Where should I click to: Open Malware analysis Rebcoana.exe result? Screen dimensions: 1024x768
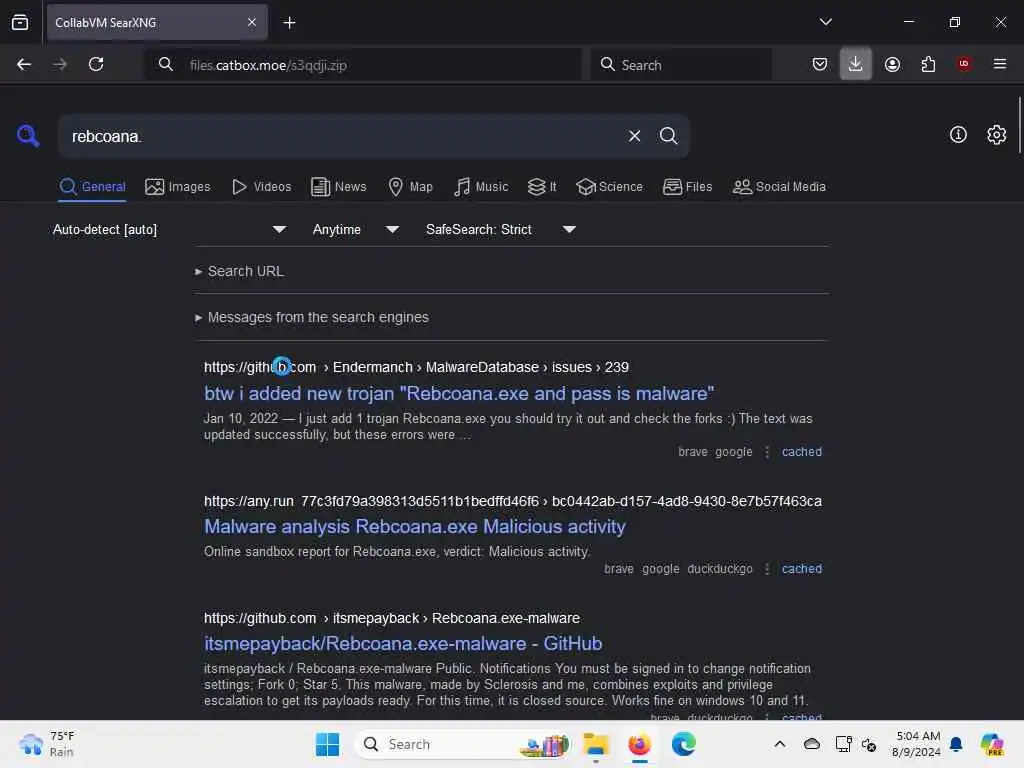[415, 526]
